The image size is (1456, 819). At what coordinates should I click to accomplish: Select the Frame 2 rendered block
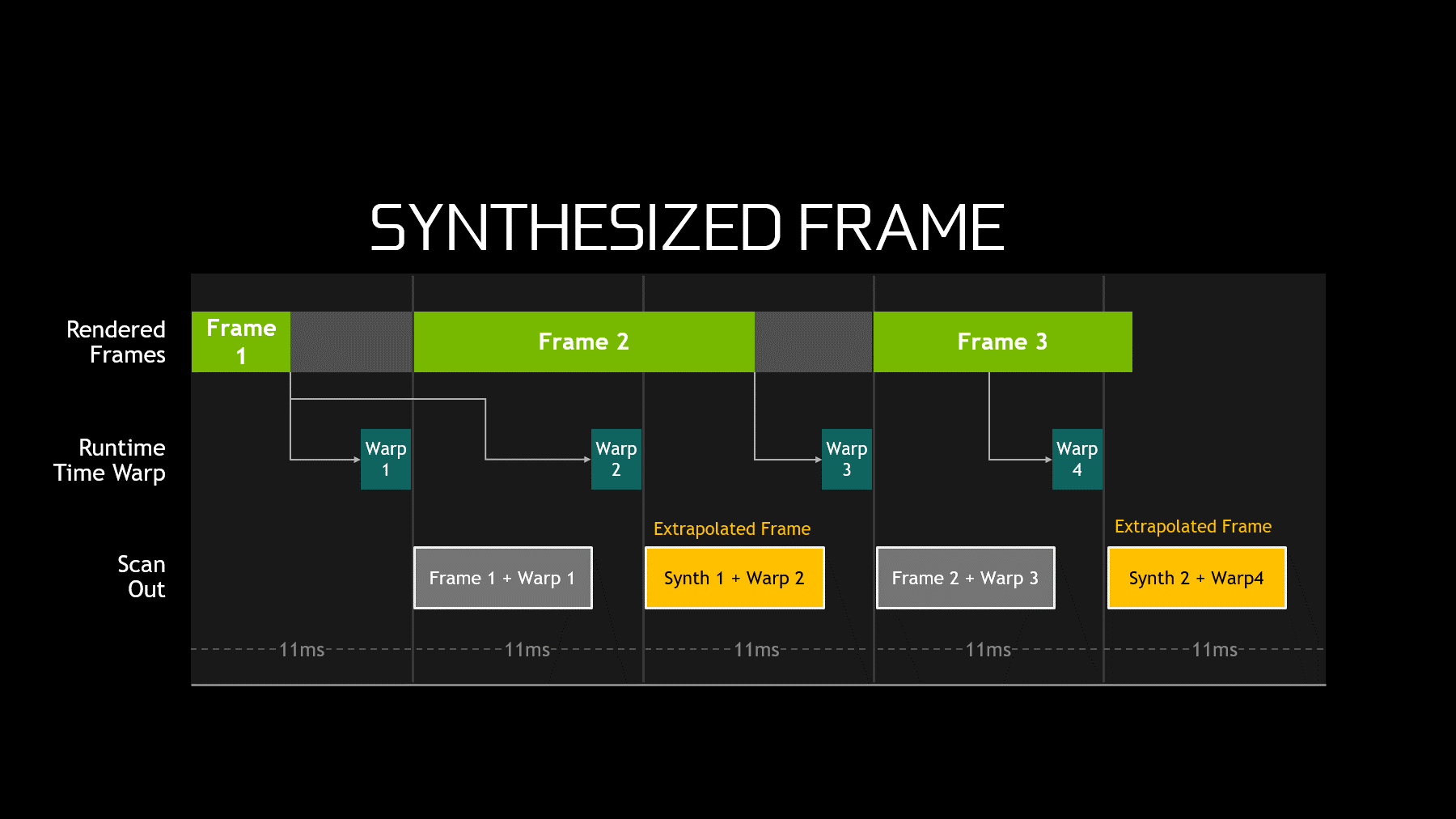(x=583, y=342)
